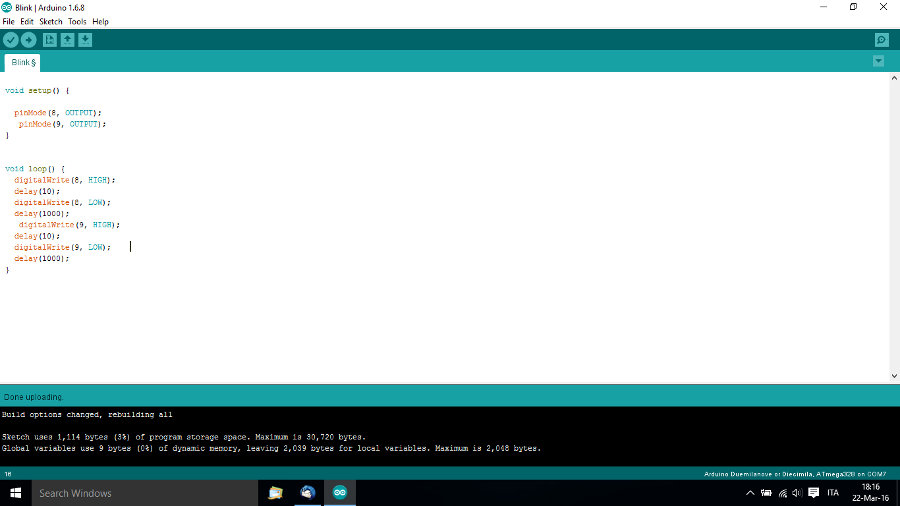This screenshot has height=506, width=900.
Task: Click the Search Windows box
Action: (145, 493)
